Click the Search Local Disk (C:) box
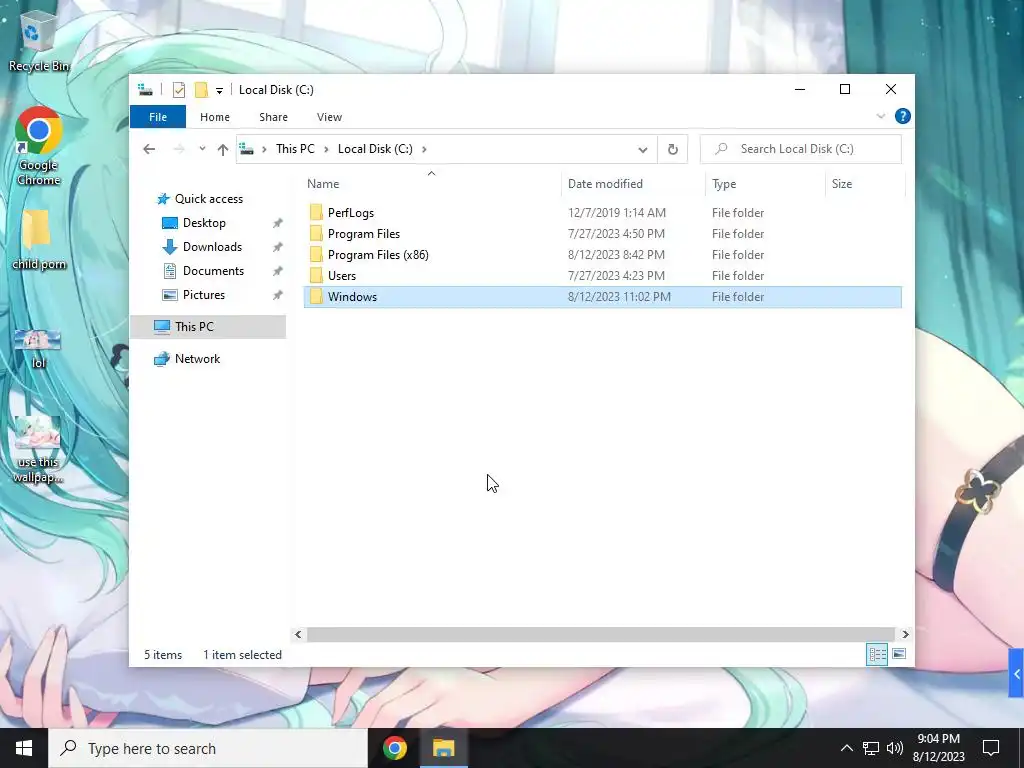The width and height of the screenshot is (1024, 768). point(801,149)
